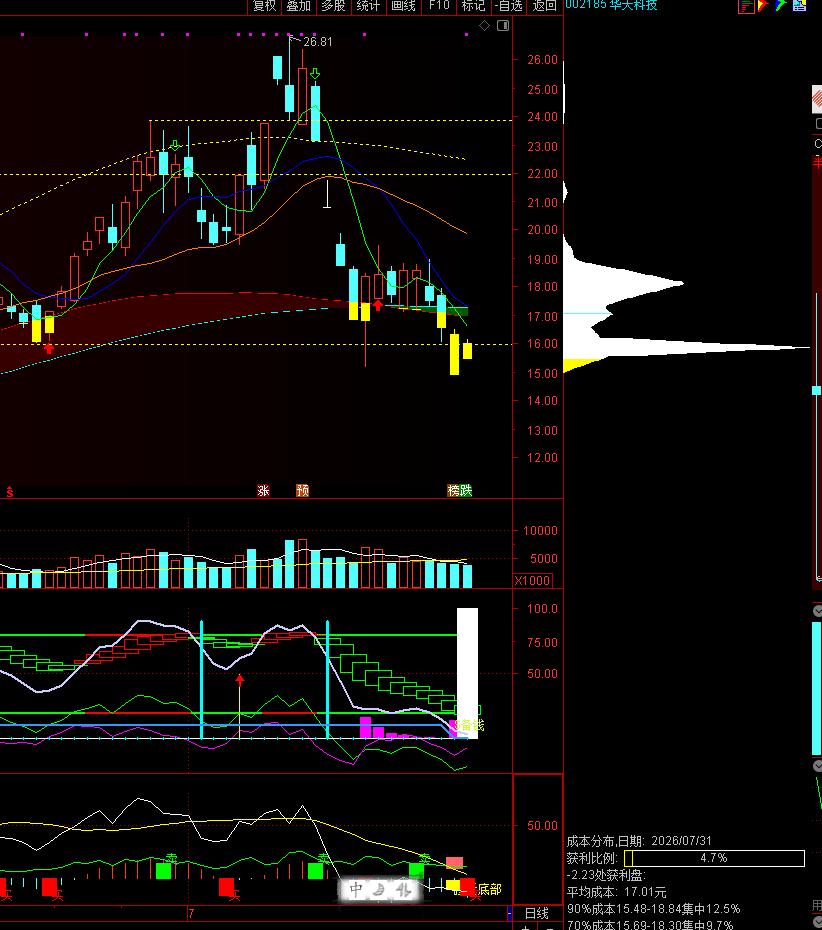Click red up arrow near 17.00 candle

click(x=378, y=305)
